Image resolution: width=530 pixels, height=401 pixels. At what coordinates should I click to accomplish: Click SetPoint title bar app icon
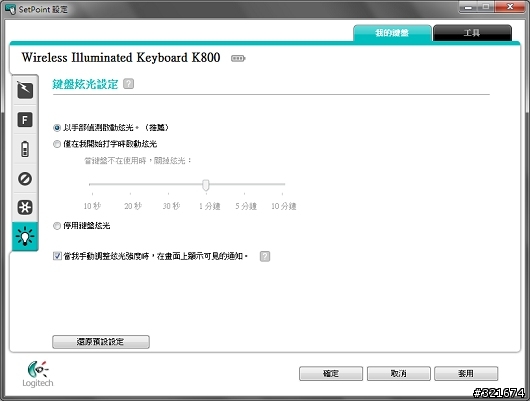[10, 9]
